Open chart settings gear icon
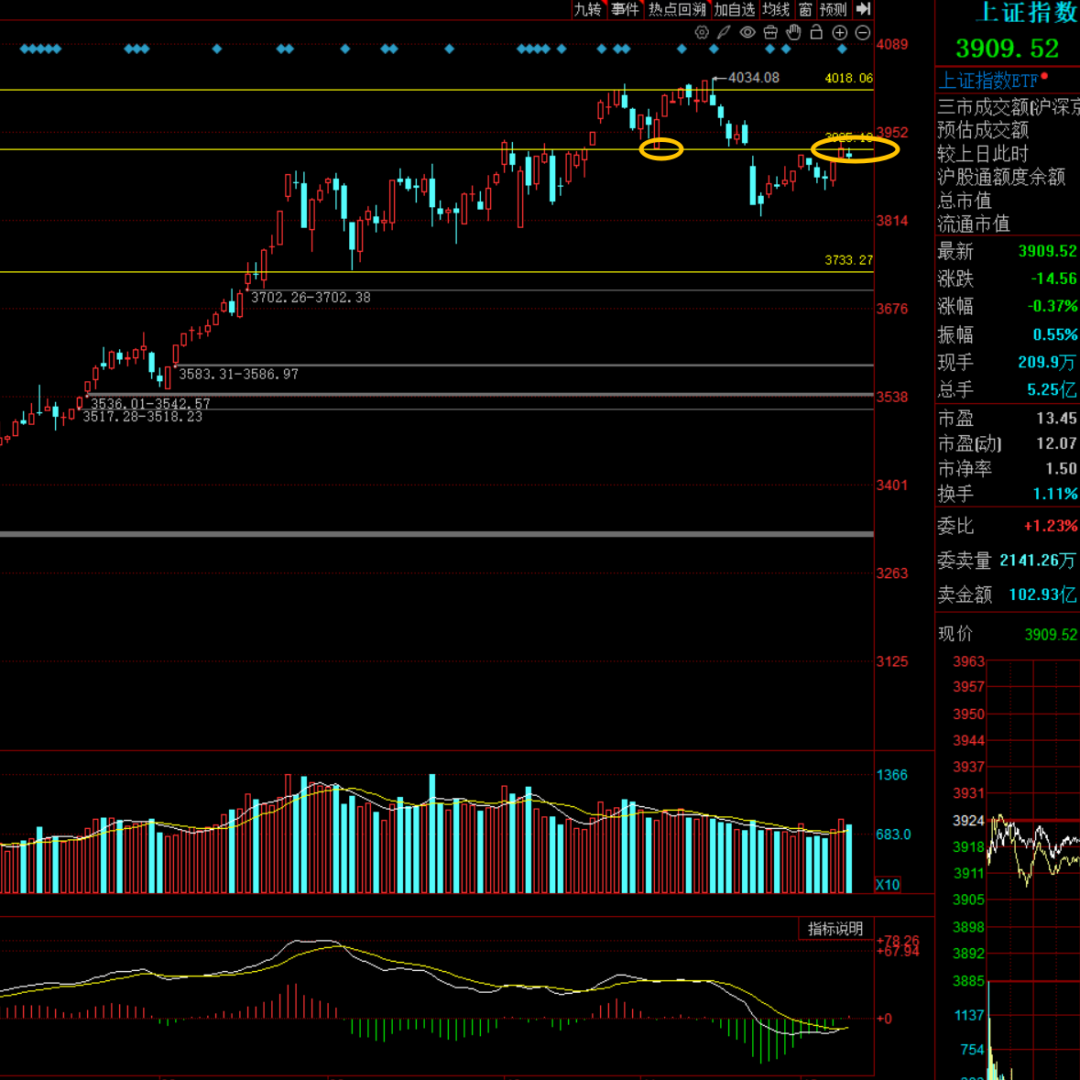 coord(702,32)
